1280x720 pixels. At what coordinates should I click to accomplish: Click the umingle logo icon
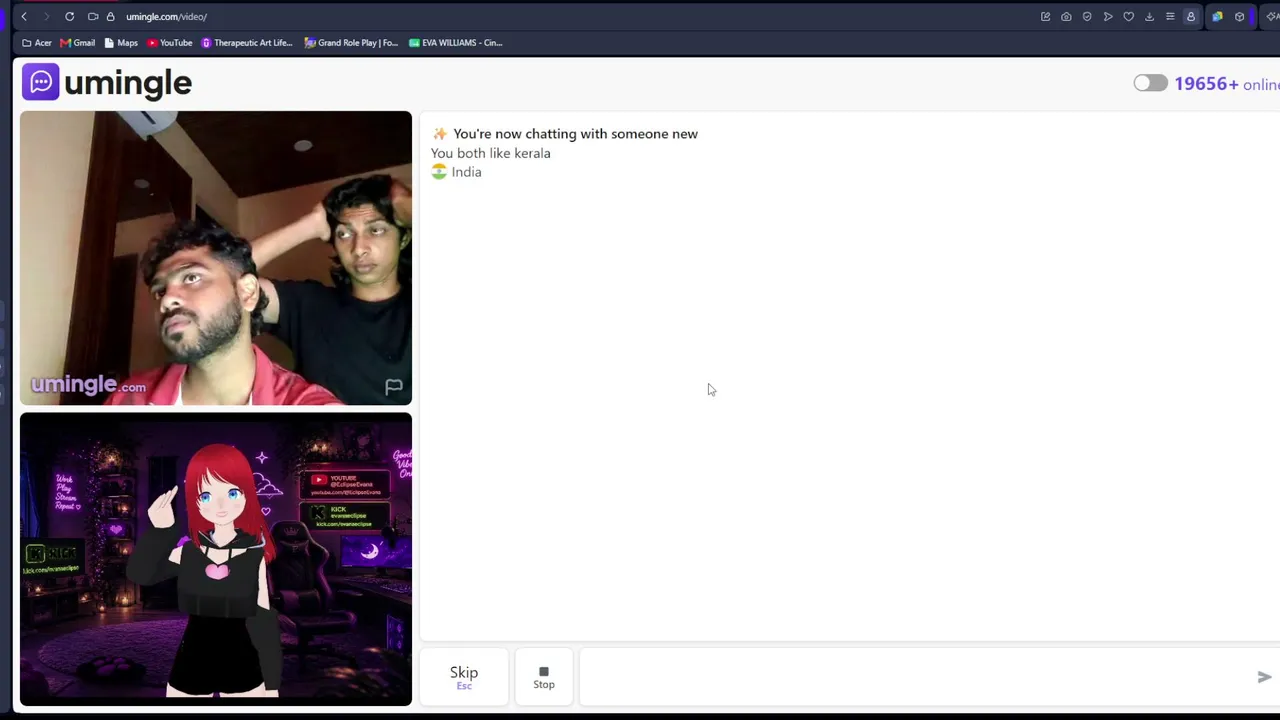point(41,82)
